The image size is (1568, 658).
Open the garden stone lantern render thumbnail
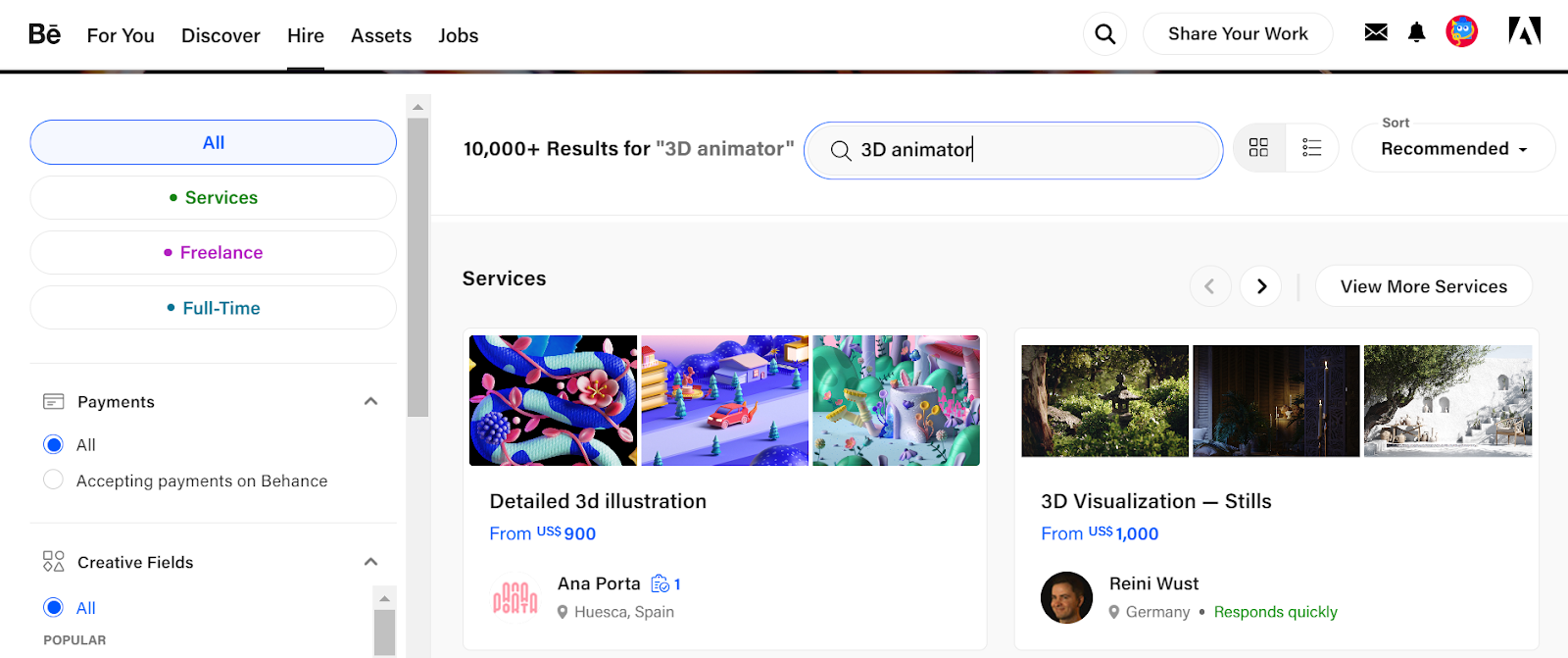point(1104,400)
